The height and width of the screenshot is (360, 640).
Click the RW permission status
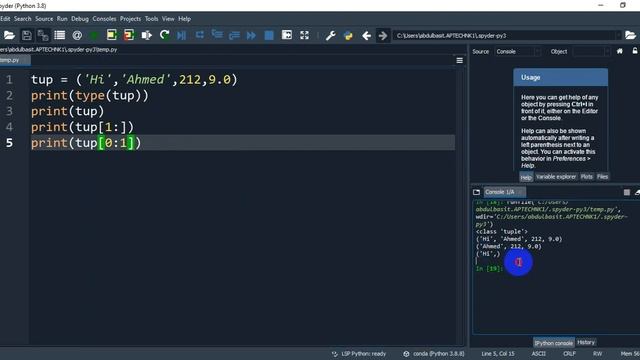(597, 354)
